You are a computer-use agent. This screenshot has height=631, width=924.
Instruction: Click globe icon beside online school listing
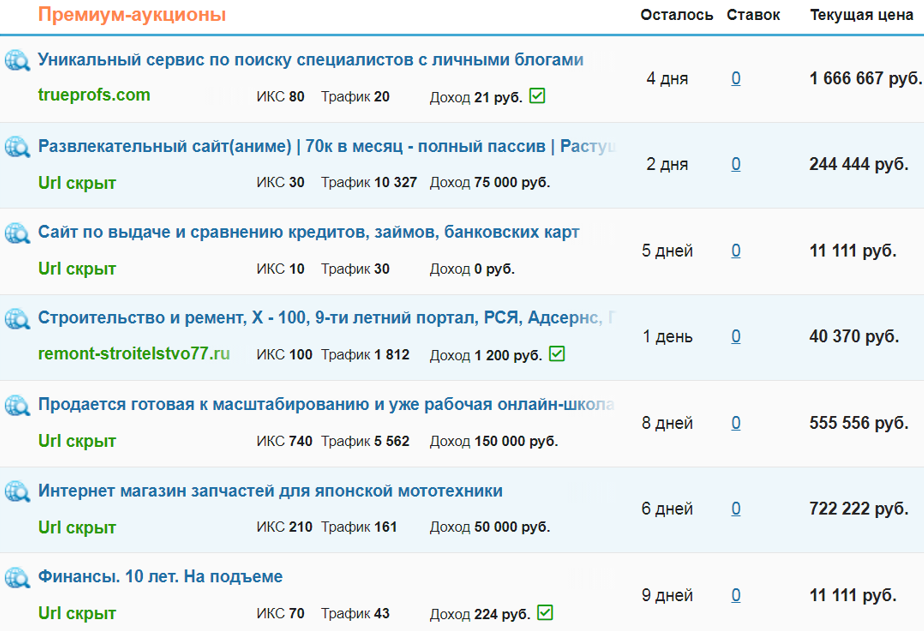coord(18,405)
